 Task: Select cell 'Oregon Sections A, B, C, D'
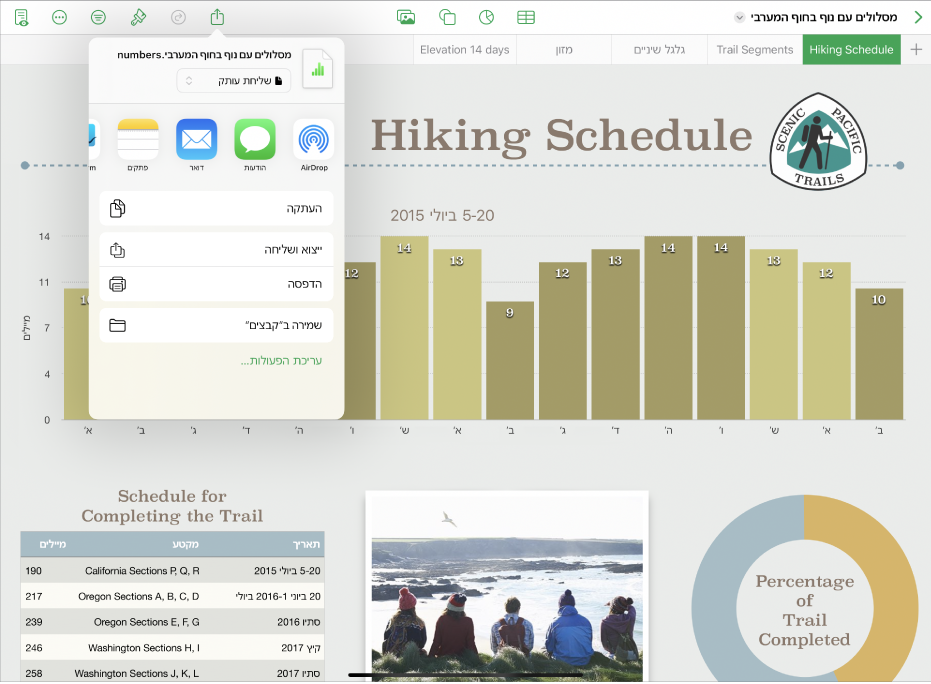pos(139,597)
